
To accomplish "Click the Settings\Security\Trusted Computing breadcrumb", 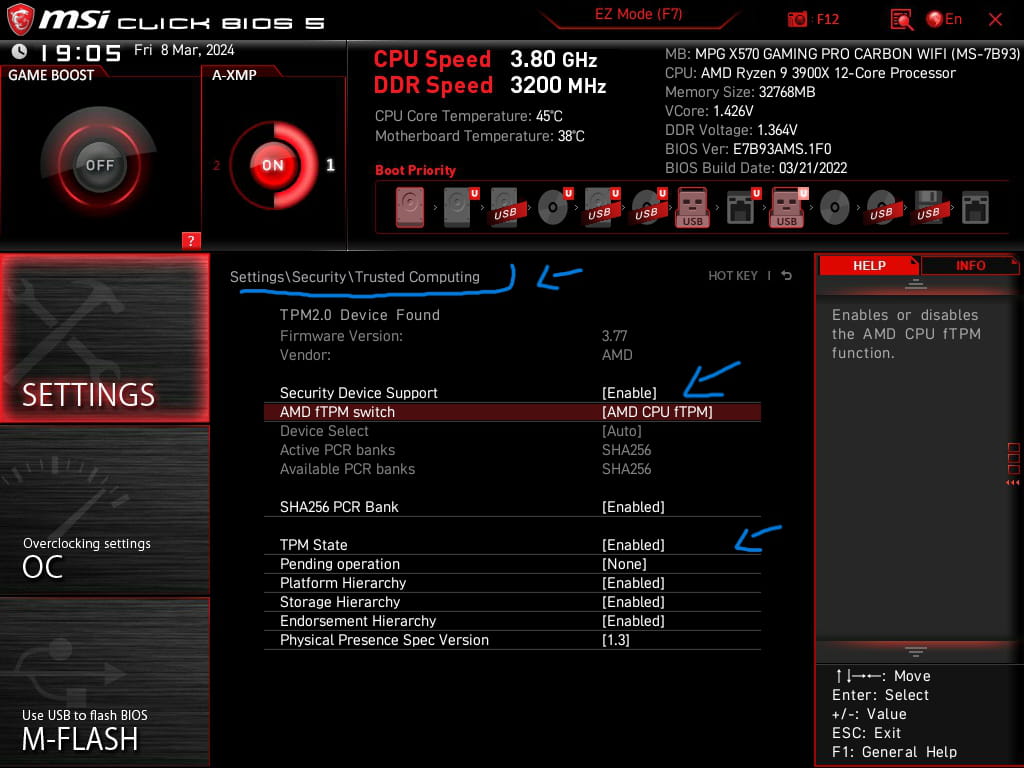I will (355, 277).
